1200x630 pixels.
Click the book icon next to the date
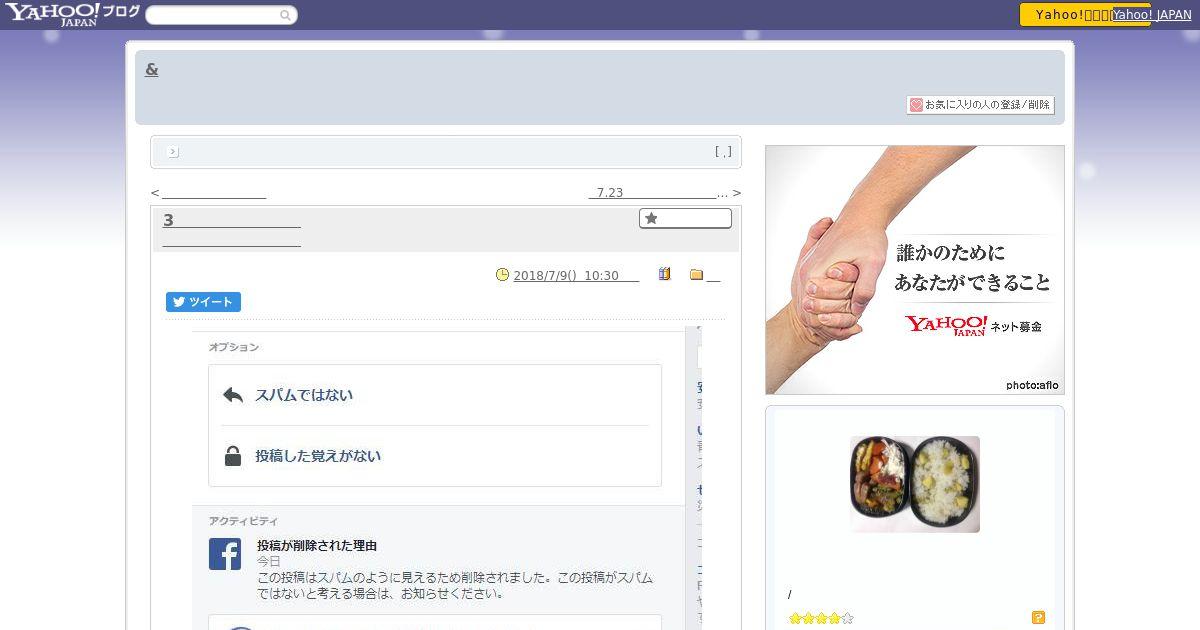tap(665, 274)
